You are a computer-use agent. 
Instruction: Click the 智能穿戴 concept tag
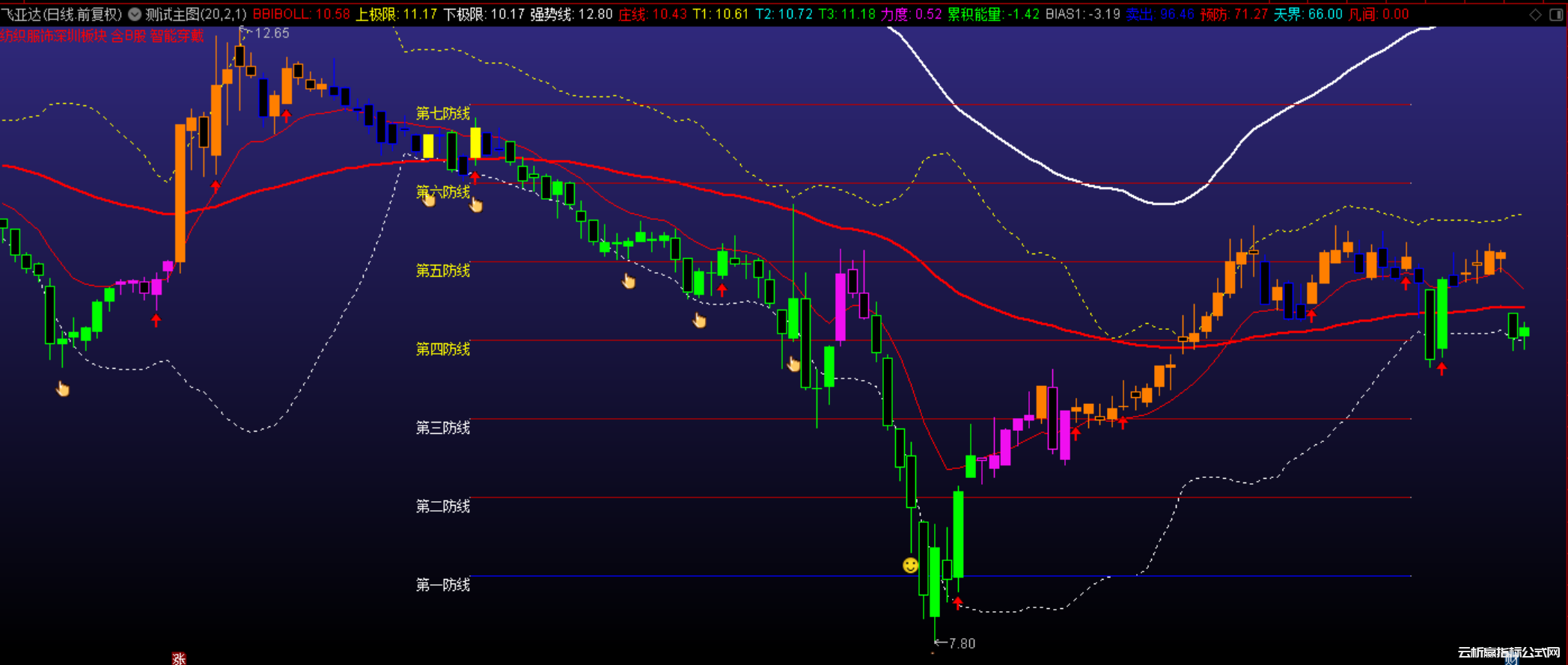coord(177,36)
